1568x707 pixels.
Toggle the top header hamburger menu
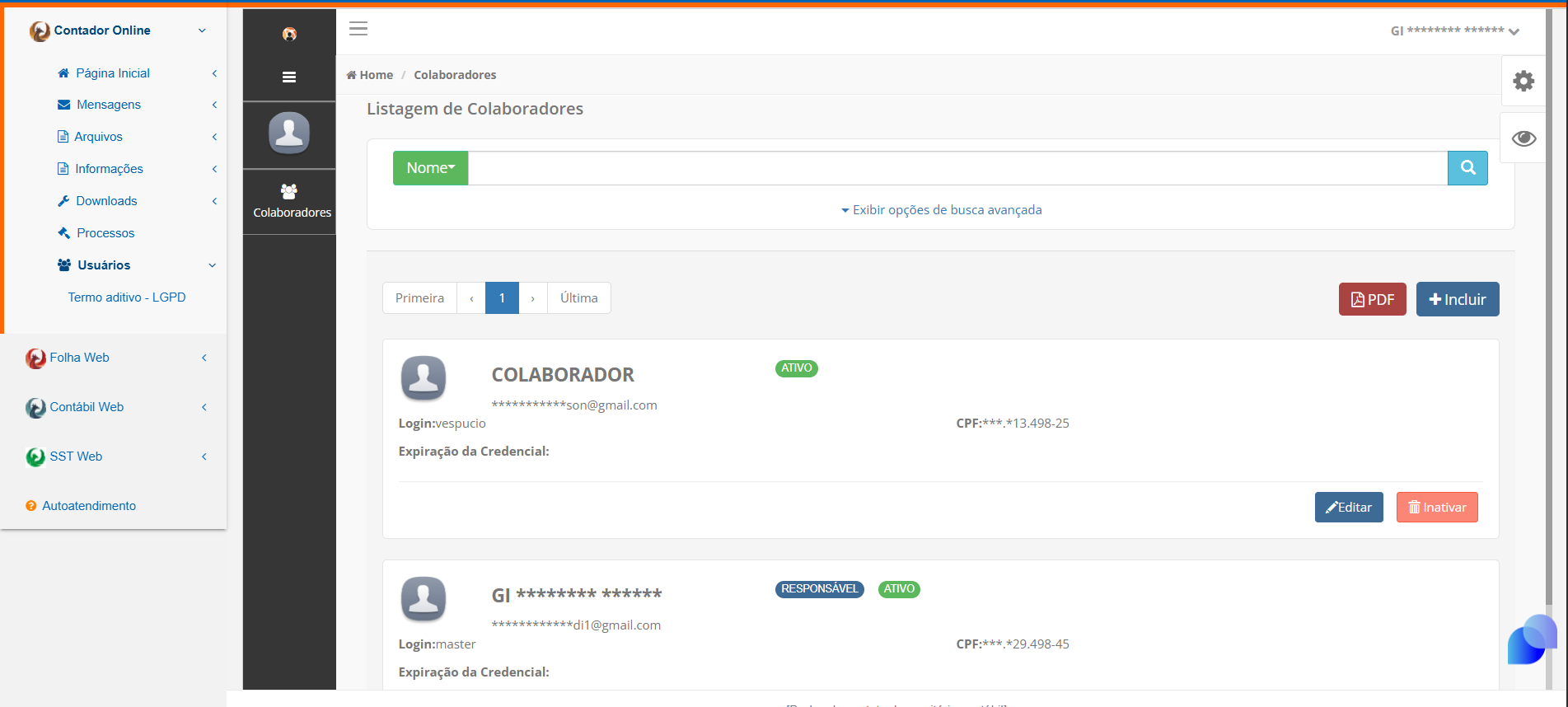pos(358,29)
